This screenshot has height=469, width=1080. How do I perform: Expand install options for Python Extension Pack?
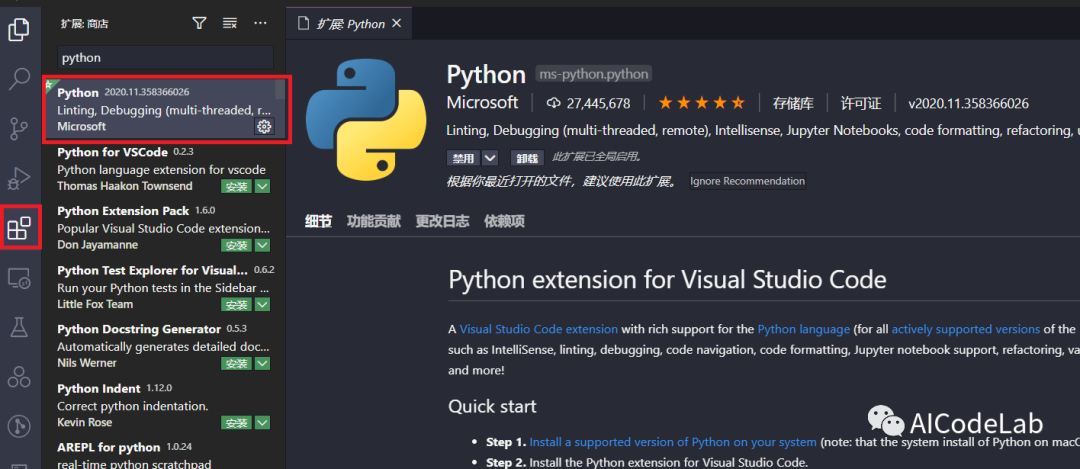click(x=262, y=246)
